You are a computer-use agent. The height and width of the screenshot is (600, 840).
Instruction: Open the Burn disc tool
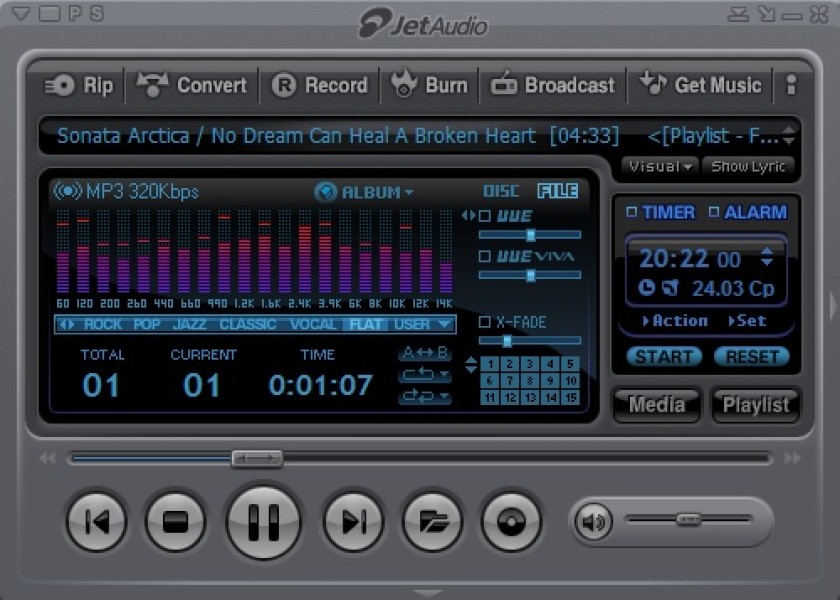pyautogui.click(x=429, y=85)
